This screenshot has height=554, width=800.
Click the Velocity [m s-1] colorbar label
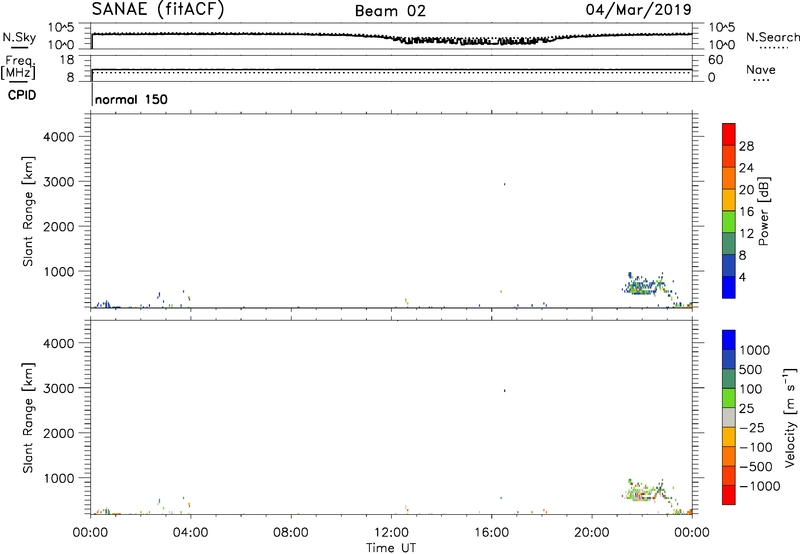tap(790, 418)
